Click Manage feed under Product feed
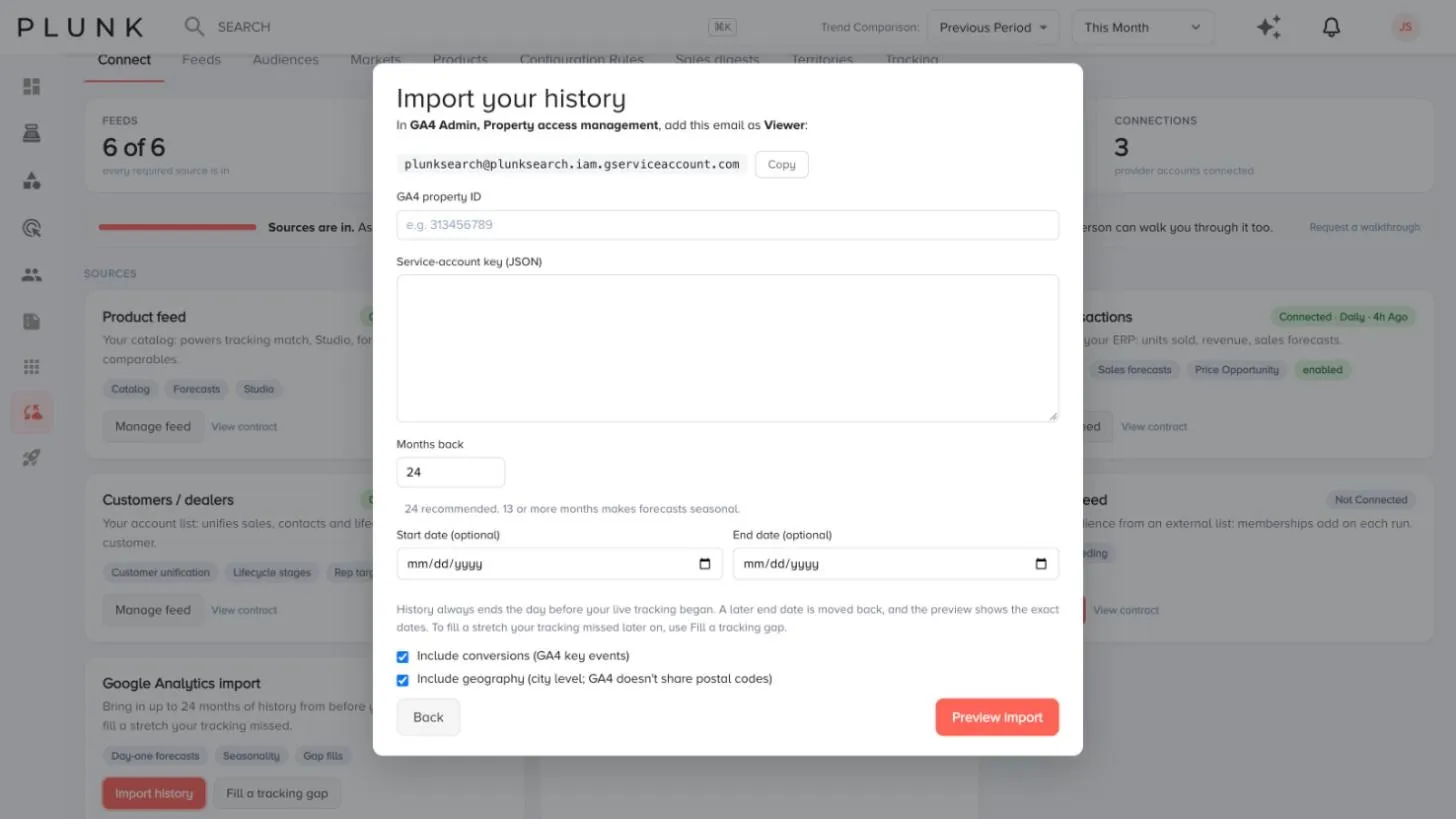1456x819 pixels. click(153, 426)
